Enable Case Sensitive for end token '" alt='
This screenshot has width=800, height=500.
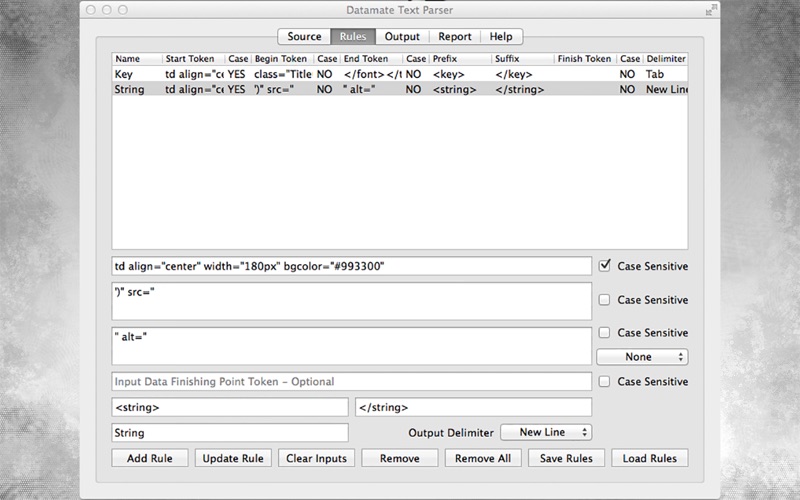click(605, 333)
